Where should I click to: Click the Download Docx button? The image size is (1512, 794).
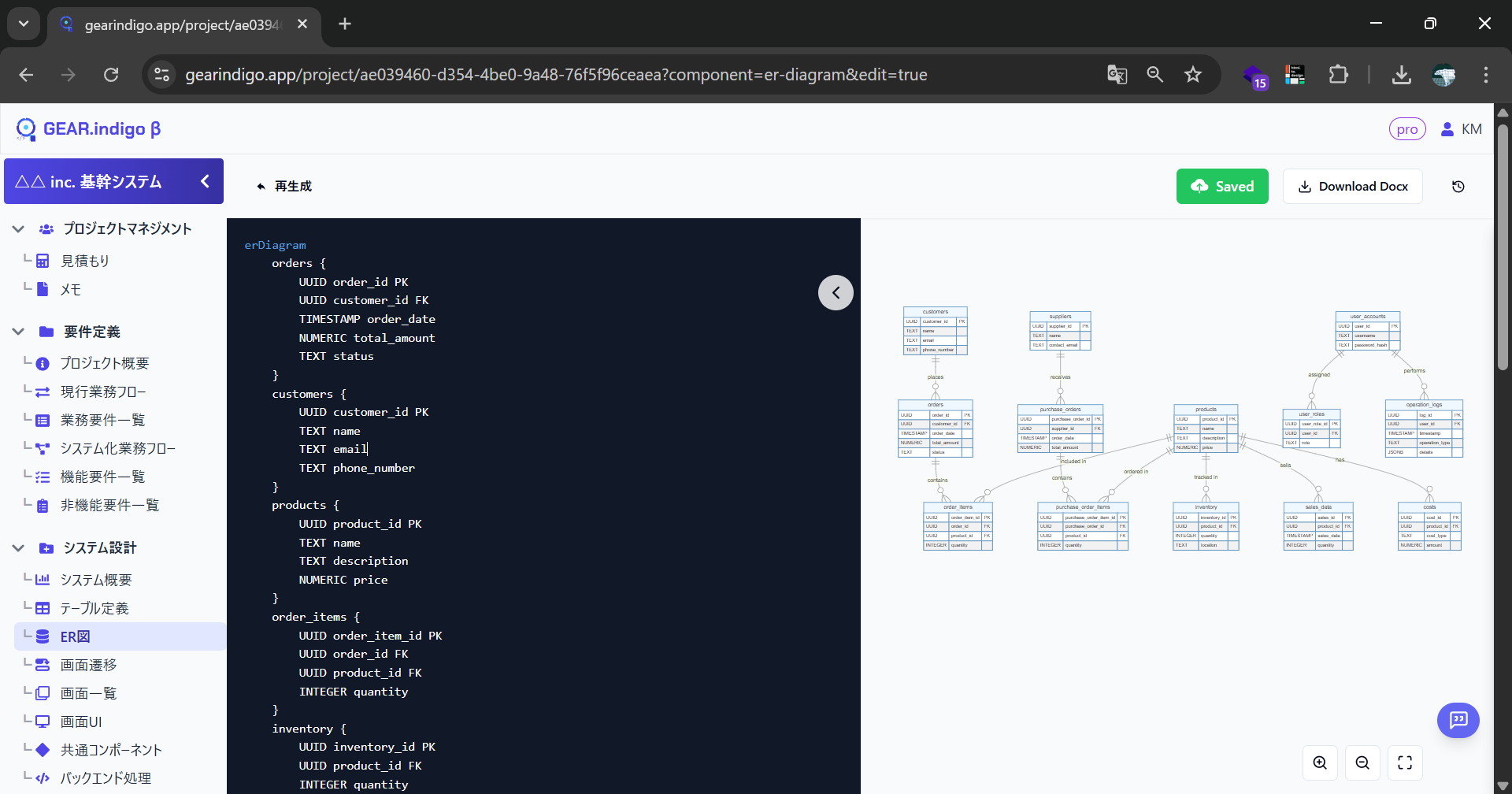1353,187
